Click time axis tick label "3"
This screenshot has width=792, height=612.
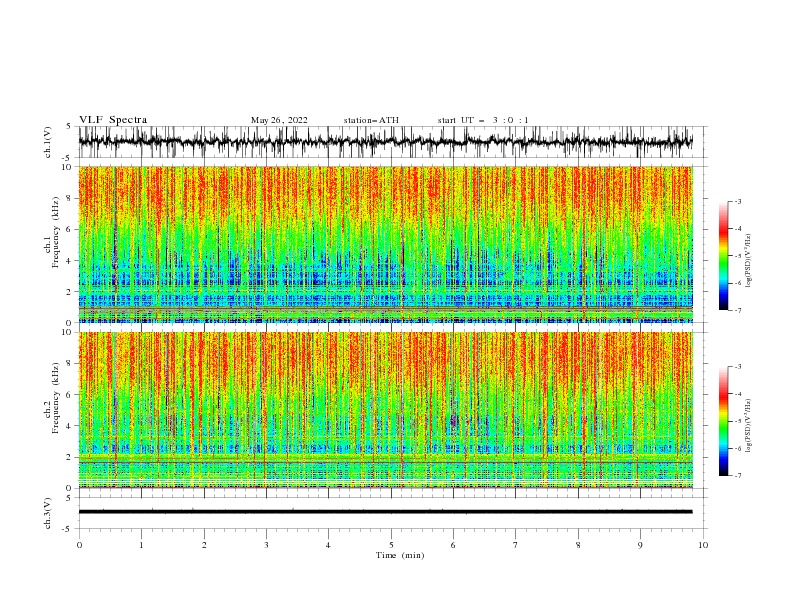[266, 545]
